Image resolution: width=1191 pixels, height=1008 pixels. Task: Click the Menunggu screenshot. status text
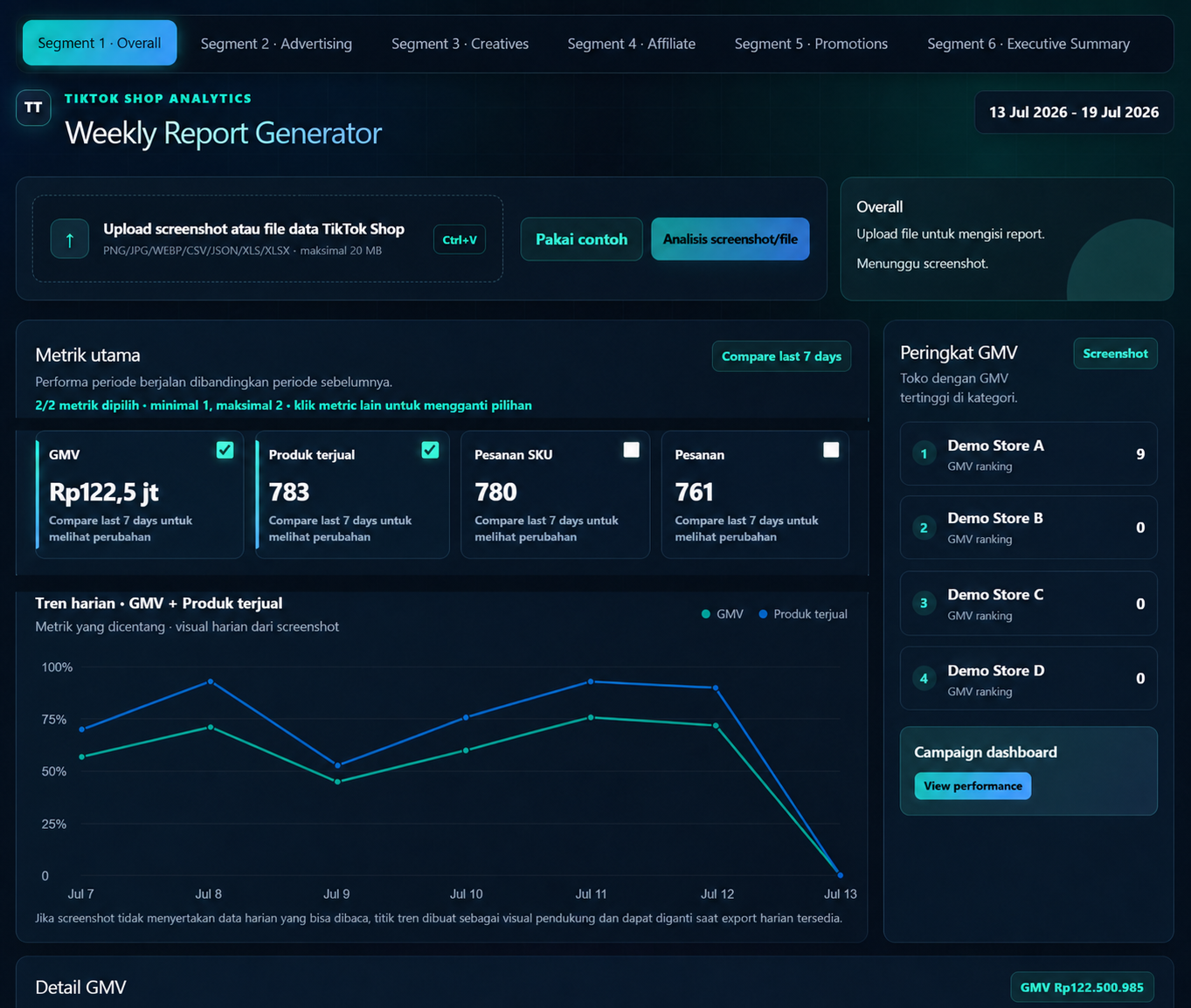pyautogui.click(x=922, y=264)
